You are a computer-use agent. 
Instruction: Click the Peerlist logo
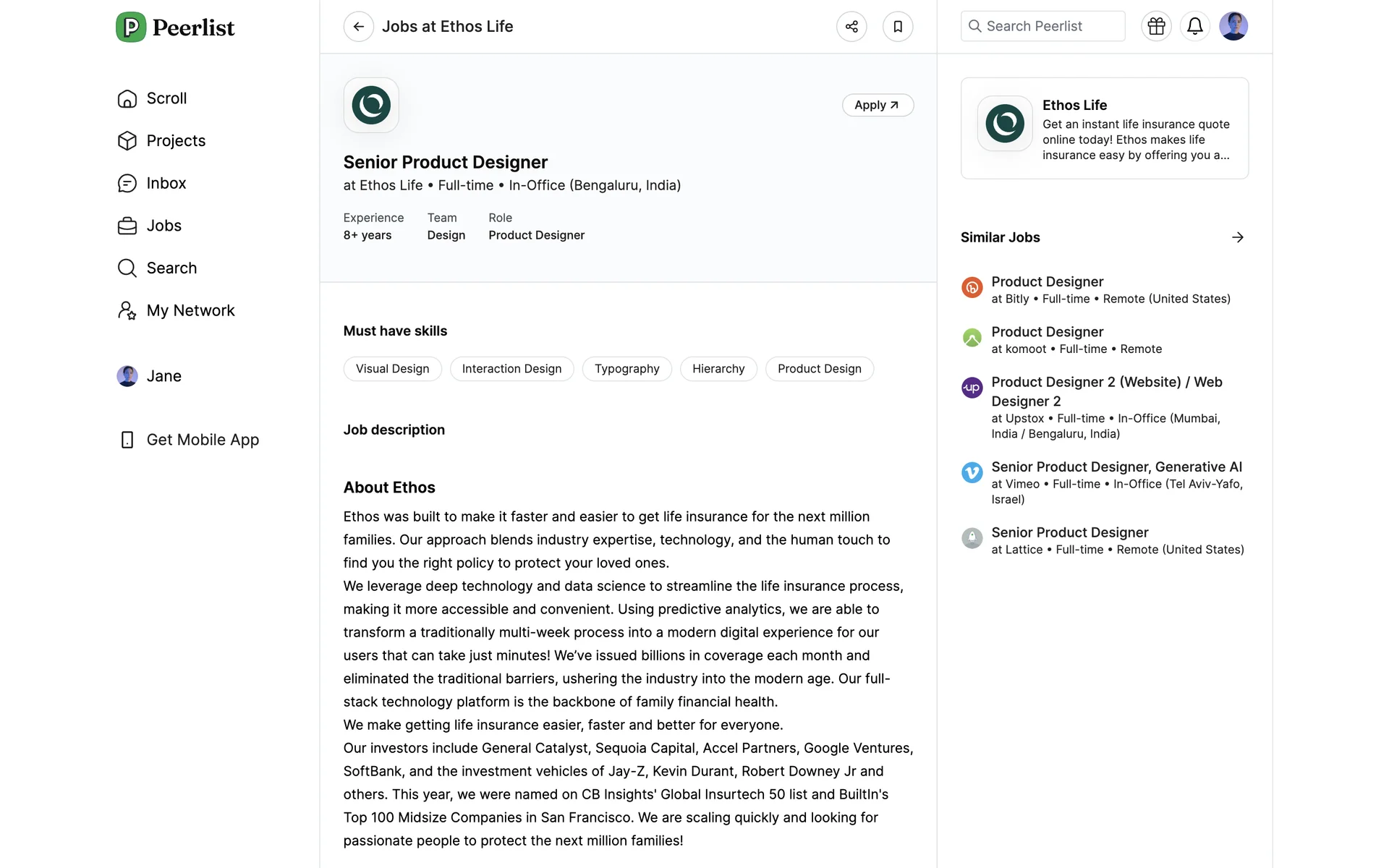[176, 27]
